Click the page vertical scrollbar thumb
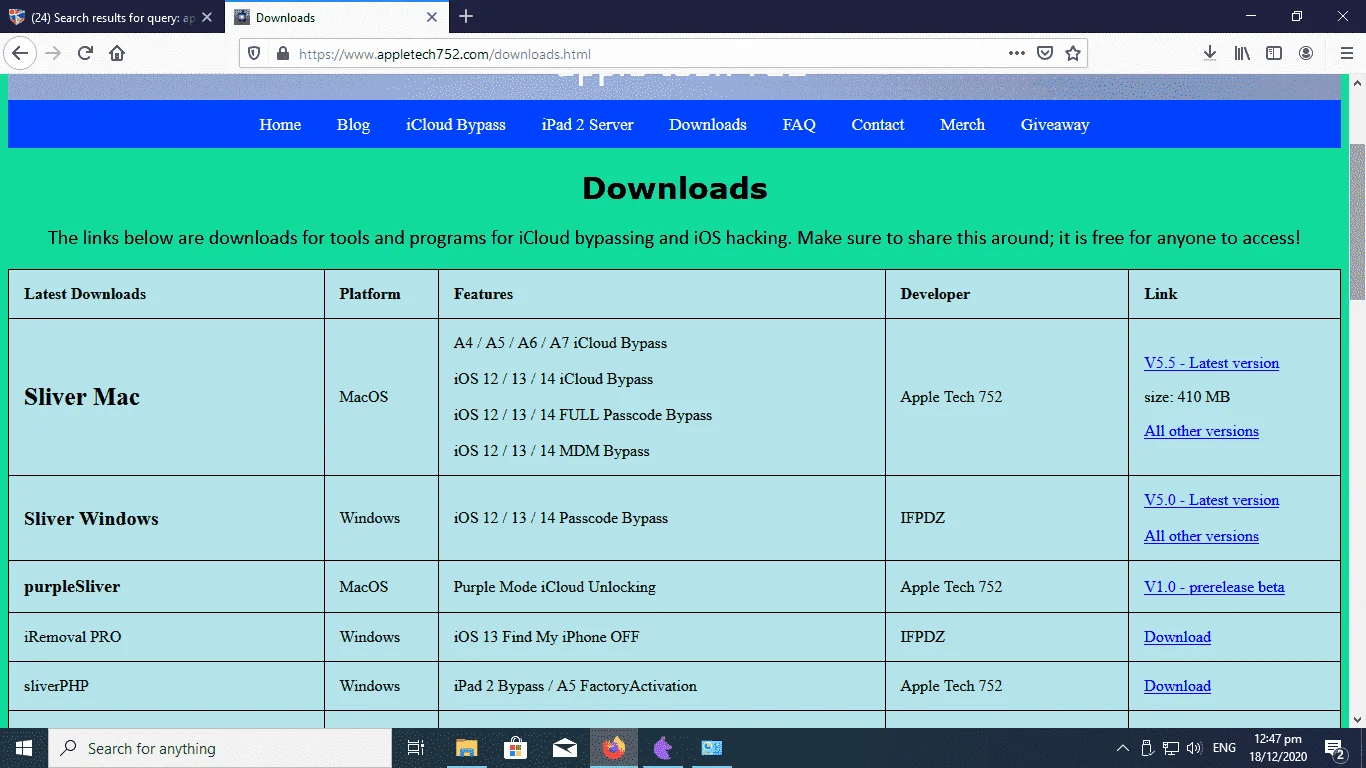 click(x=1357, y=221)
